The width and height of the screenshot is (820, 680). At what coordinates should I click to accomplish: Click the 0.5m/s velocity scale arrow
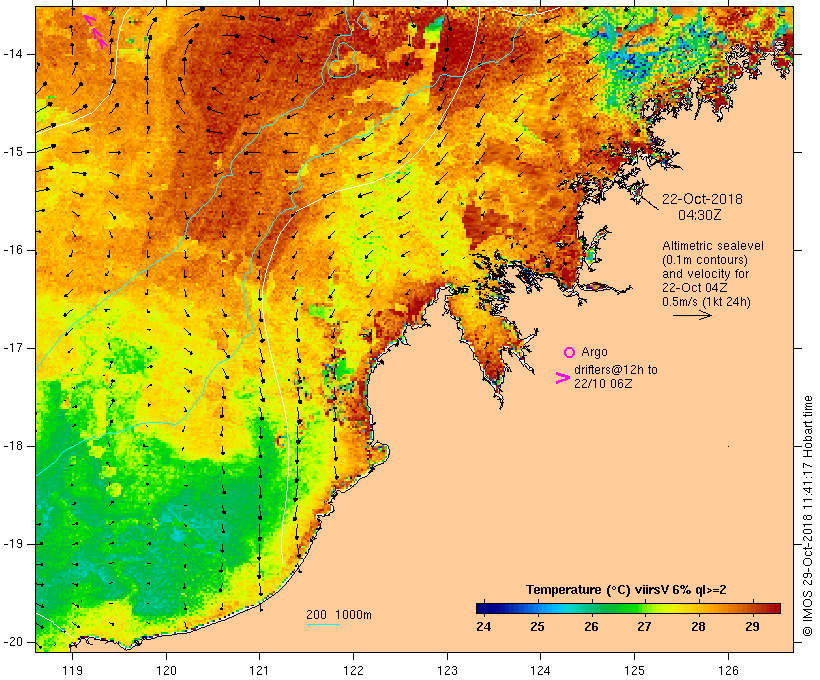click(x=692, y=315)
